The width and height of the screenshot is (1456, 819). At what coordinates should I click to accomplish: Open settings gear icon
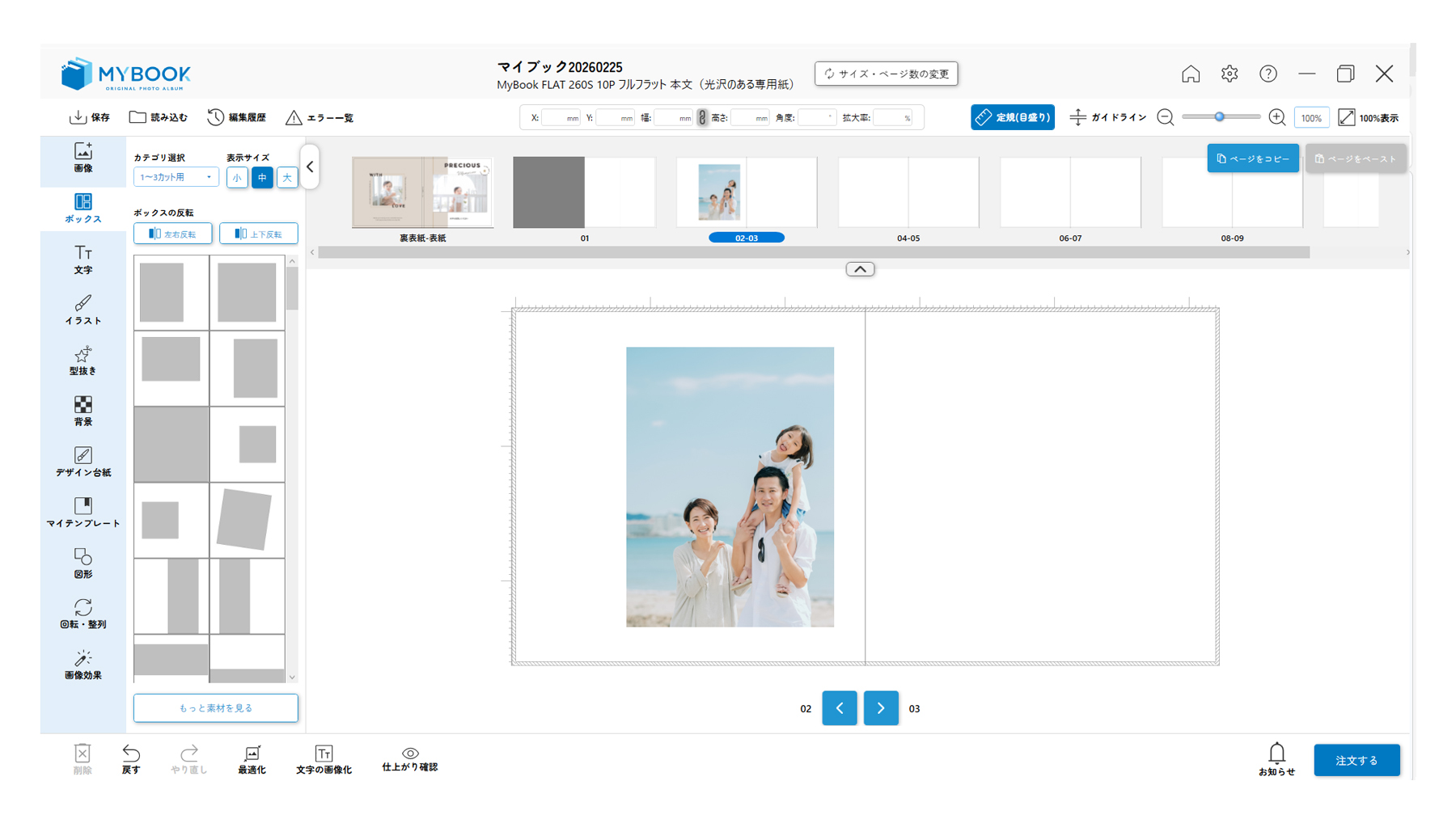click(x=1230, y=74)
